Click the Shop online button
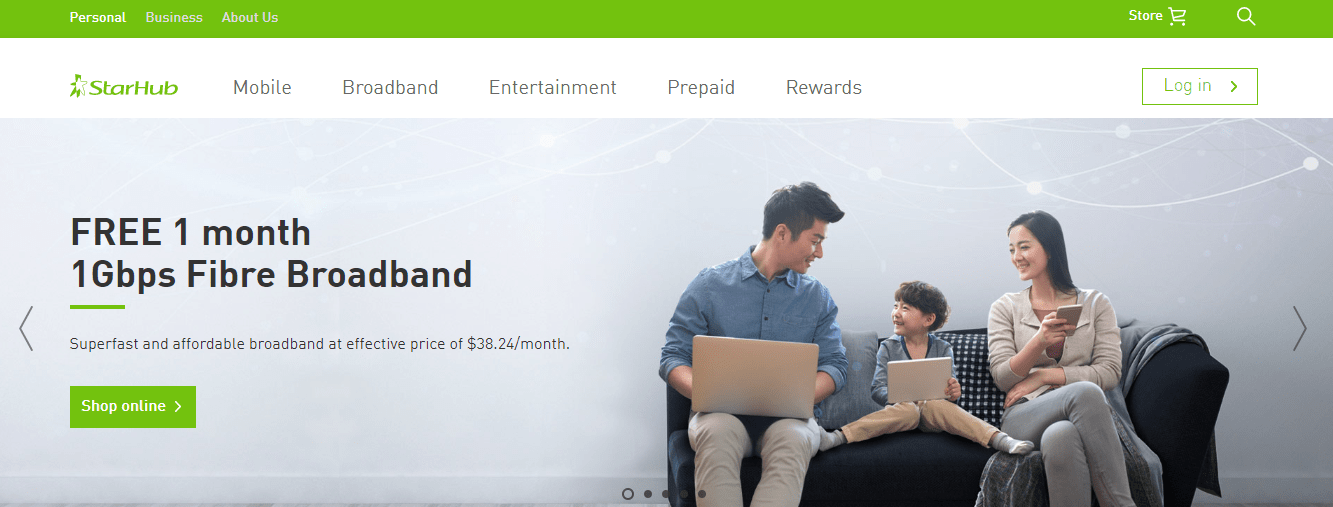 pyautogui.click(x=133, y=407)
